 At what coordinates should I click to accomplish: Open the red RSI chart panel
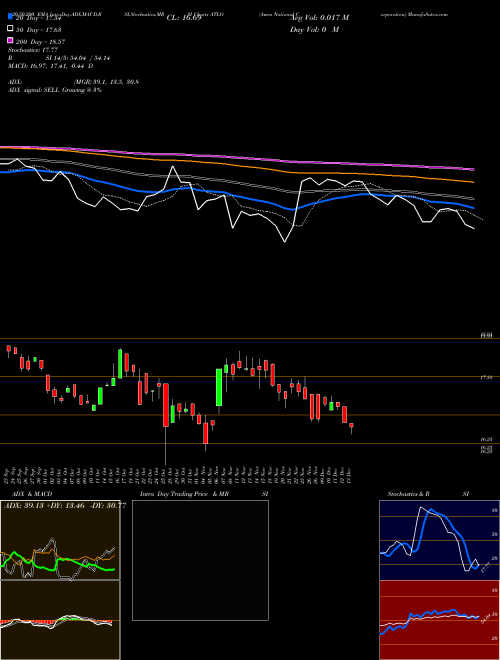439,620
